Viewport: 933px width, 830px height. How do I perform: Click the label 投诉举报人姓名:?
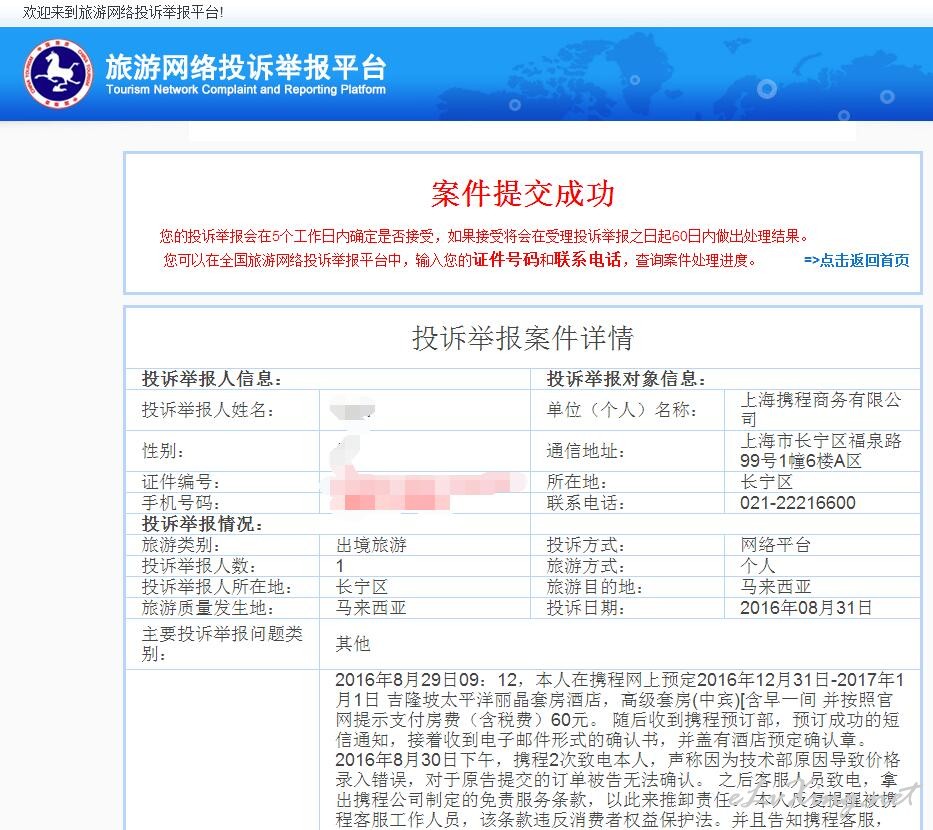tap(208, 410)
